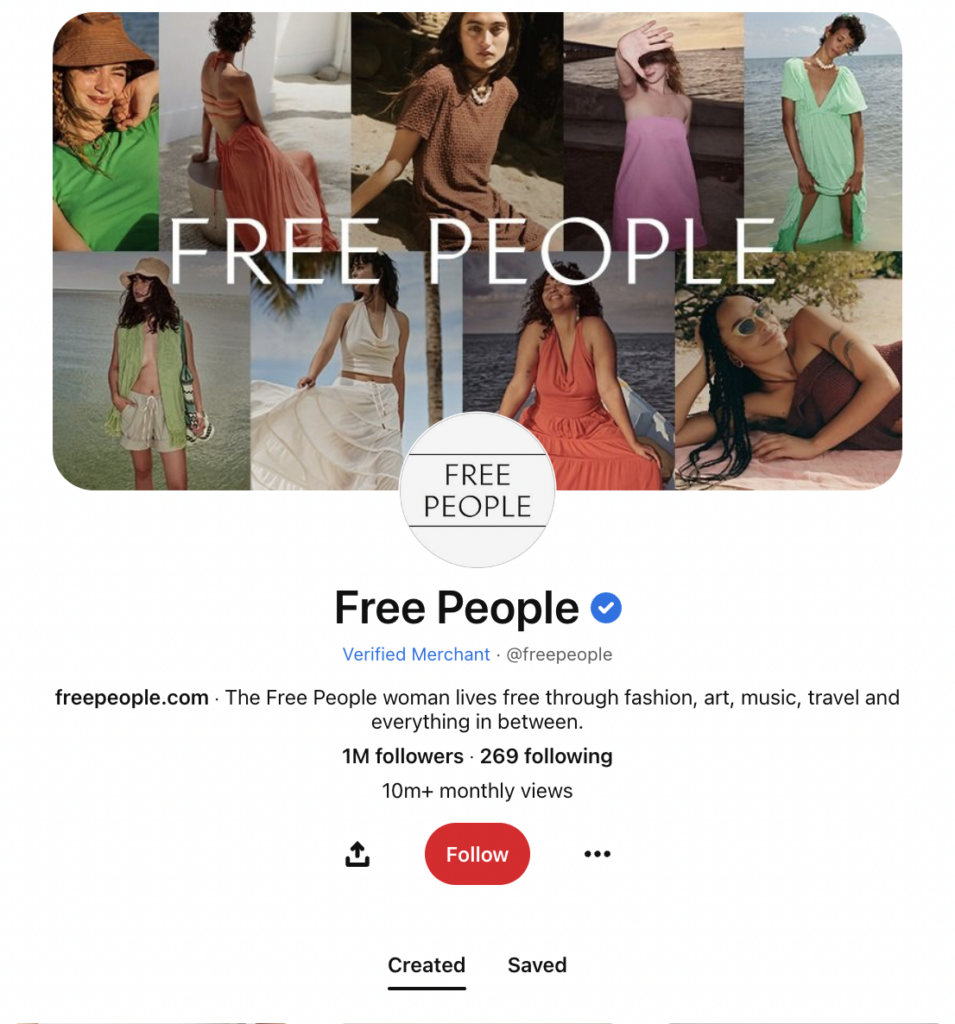Open the Verified Merchant link
Screen dimensions: 955x1024
416,654
